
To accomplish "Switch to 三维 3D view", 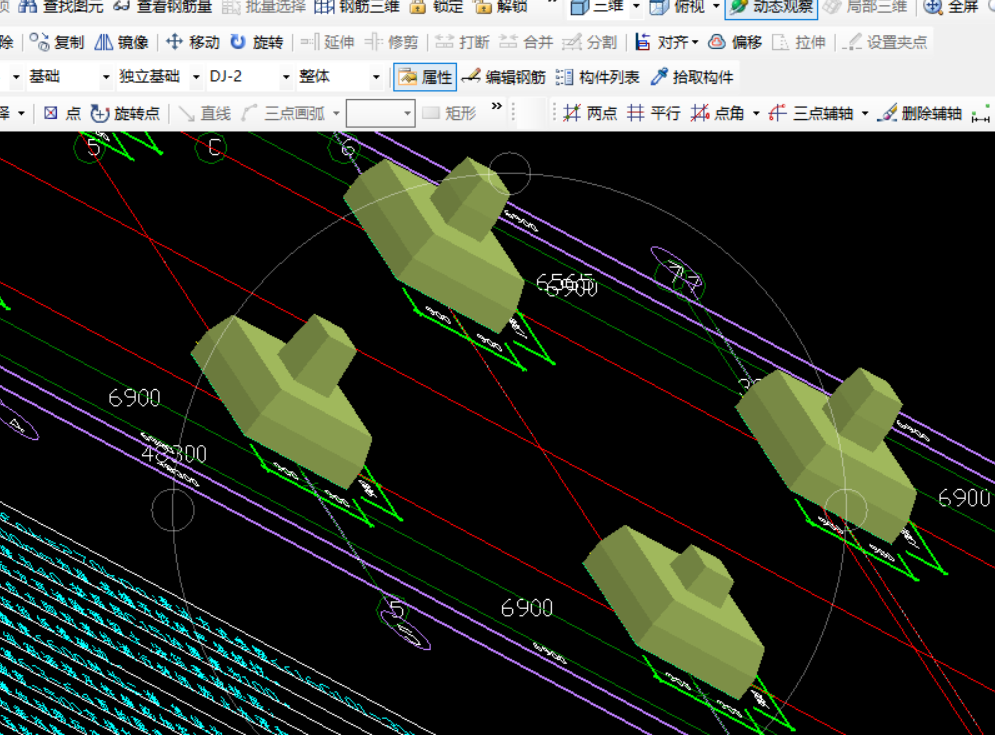I will click(x=598, y=7).
